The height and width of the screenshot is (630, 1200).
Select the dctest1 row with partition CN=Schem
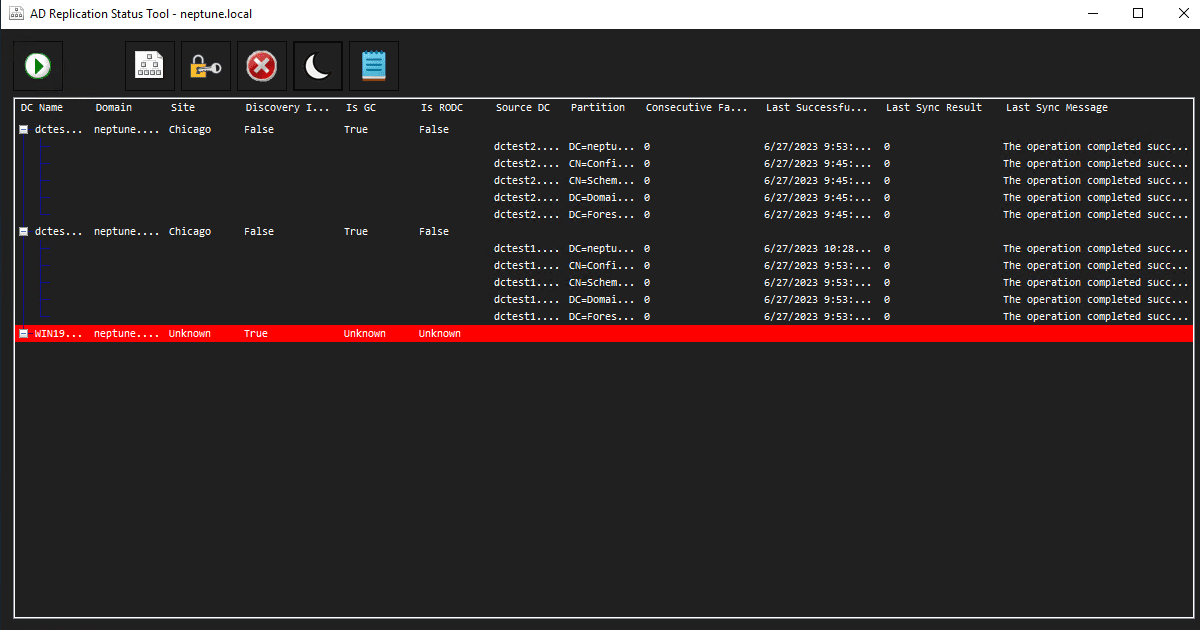(605, 283)
